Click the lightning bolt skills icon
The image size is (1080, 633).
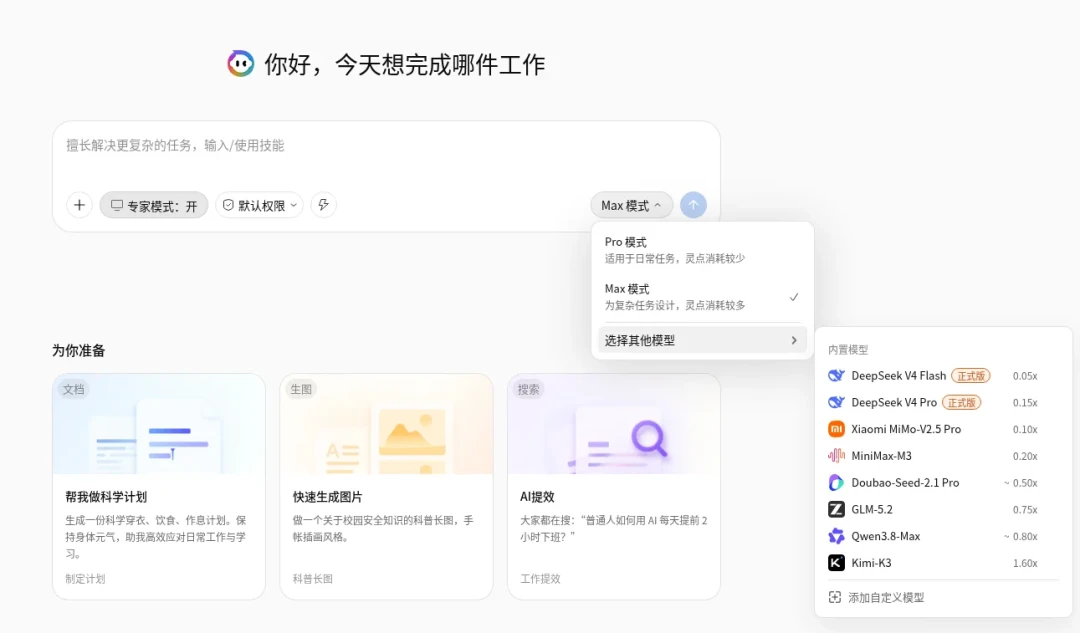[x=324, y=205]
